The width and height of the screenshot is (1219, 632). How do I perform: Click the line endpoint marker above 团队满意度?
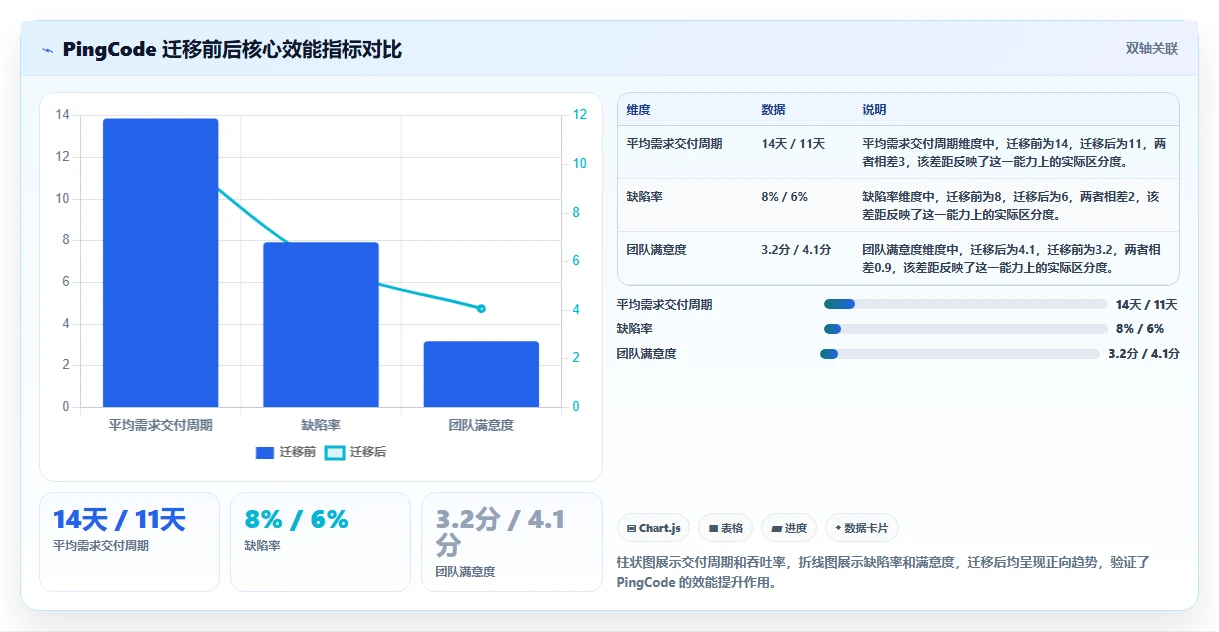(x=481, y=308)
